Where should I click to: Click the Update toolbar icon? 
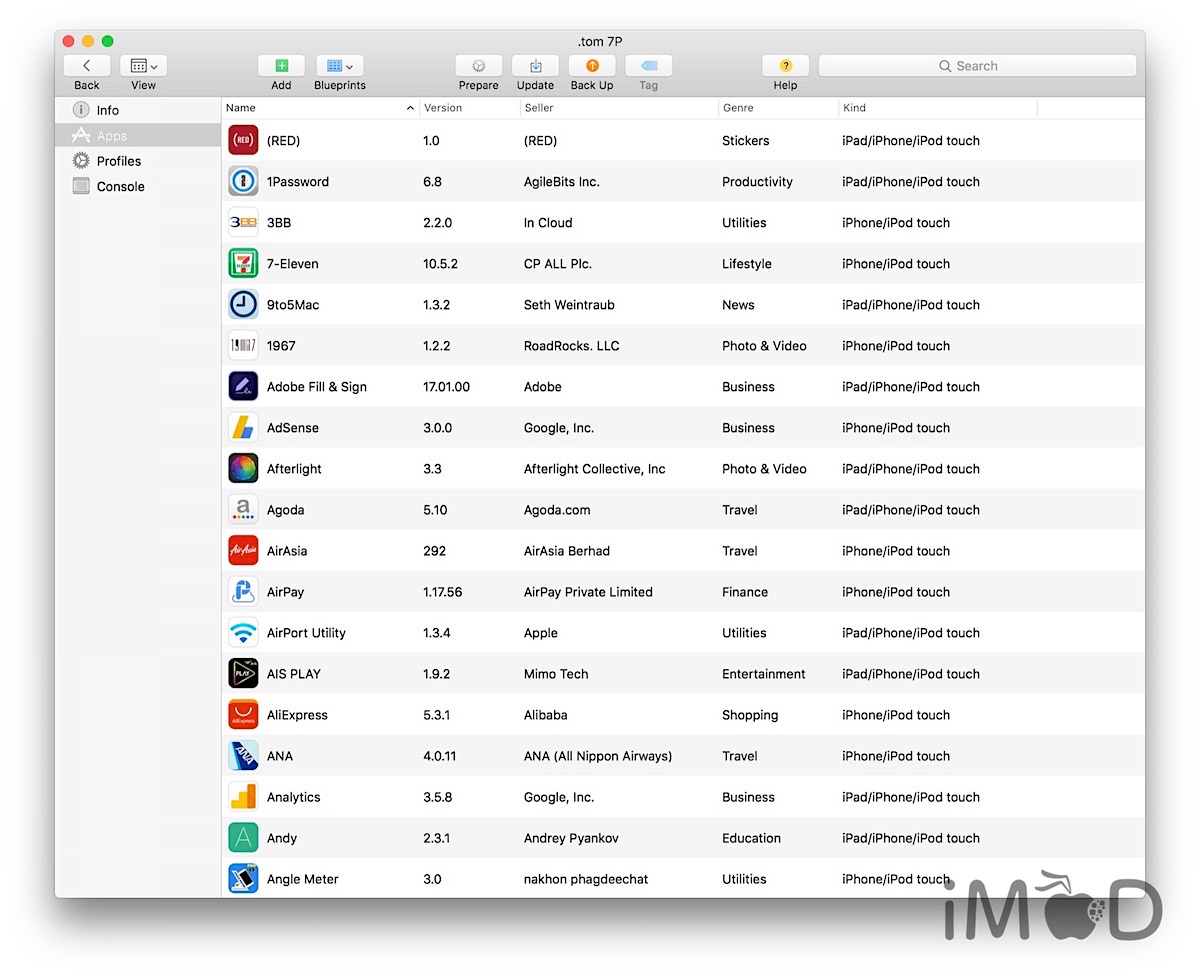pyautogui.click(x=535, y=66)
